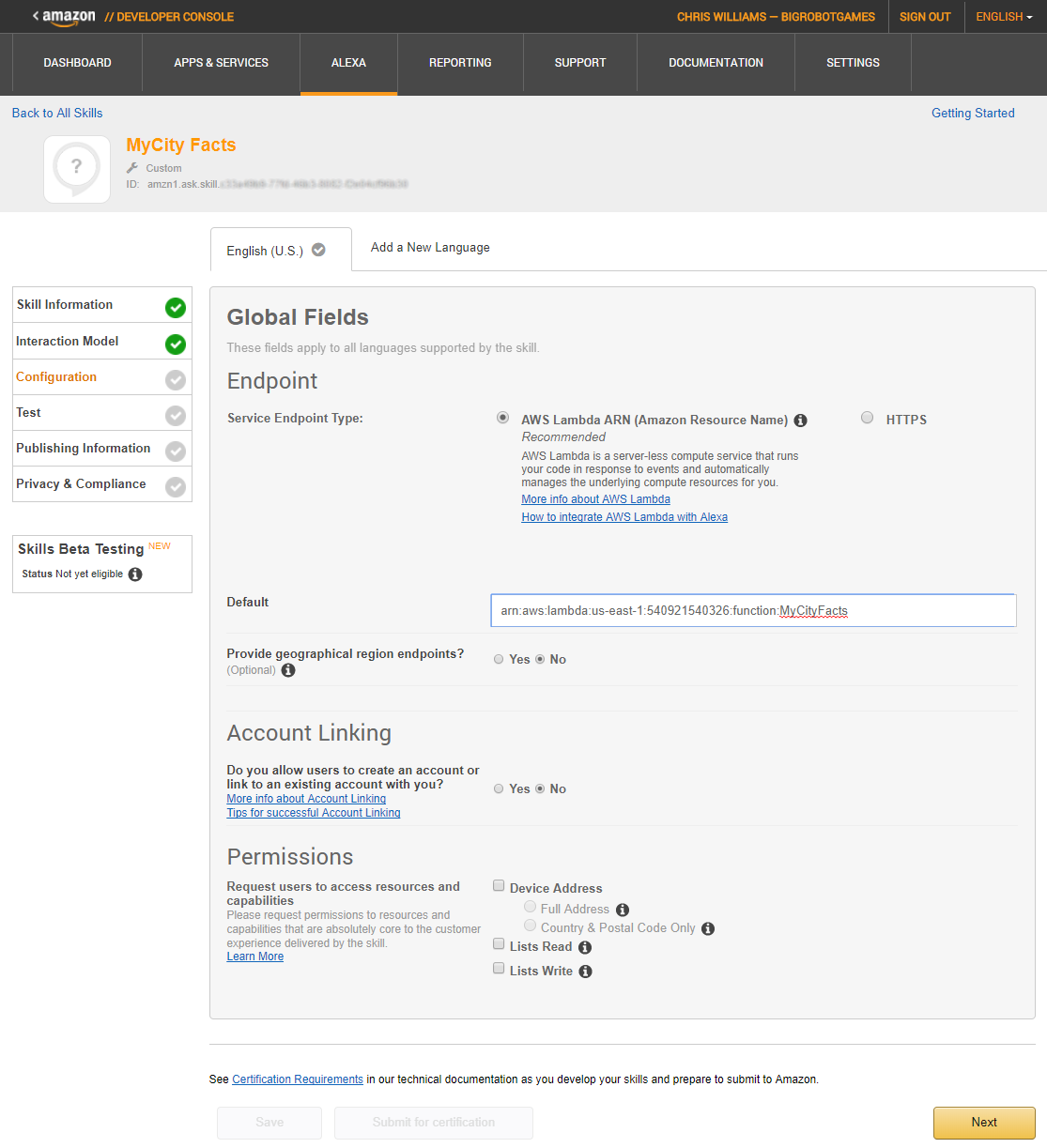1047x1148 pixels.
Task: Open the Support menu
Action: (x=580, y=63)
